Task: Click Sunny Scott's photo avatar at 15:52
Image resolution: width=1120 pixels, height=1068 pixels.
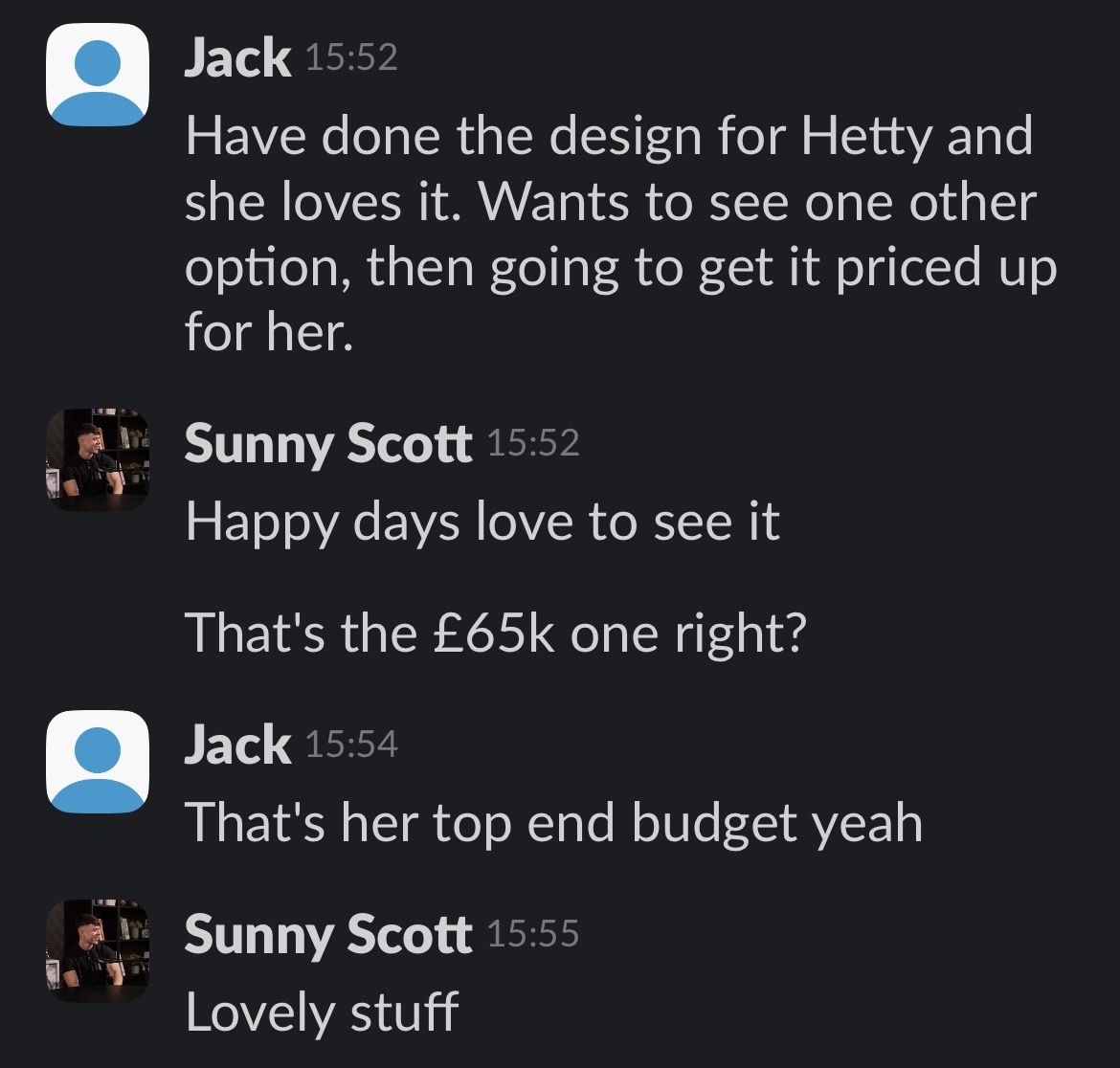Action: pyautogui.click(x=97, y=459)
